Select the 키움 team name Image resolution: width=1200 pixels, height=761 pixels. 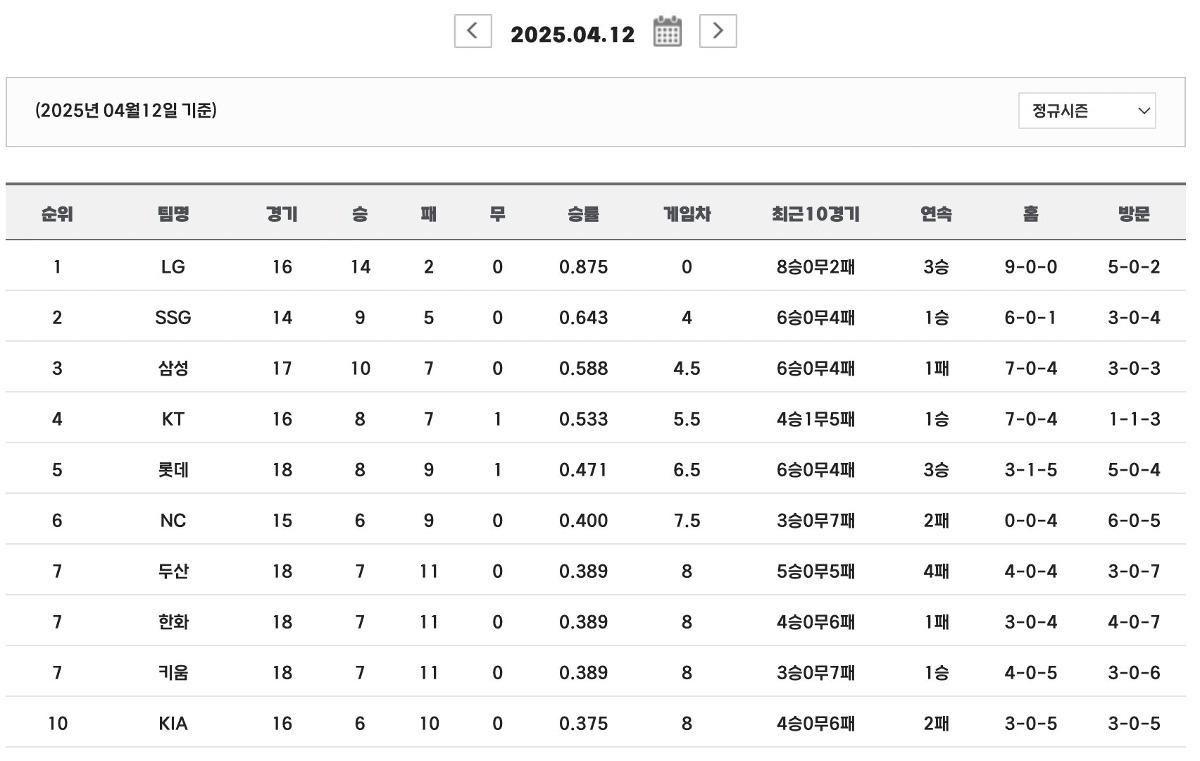[173, 673]
